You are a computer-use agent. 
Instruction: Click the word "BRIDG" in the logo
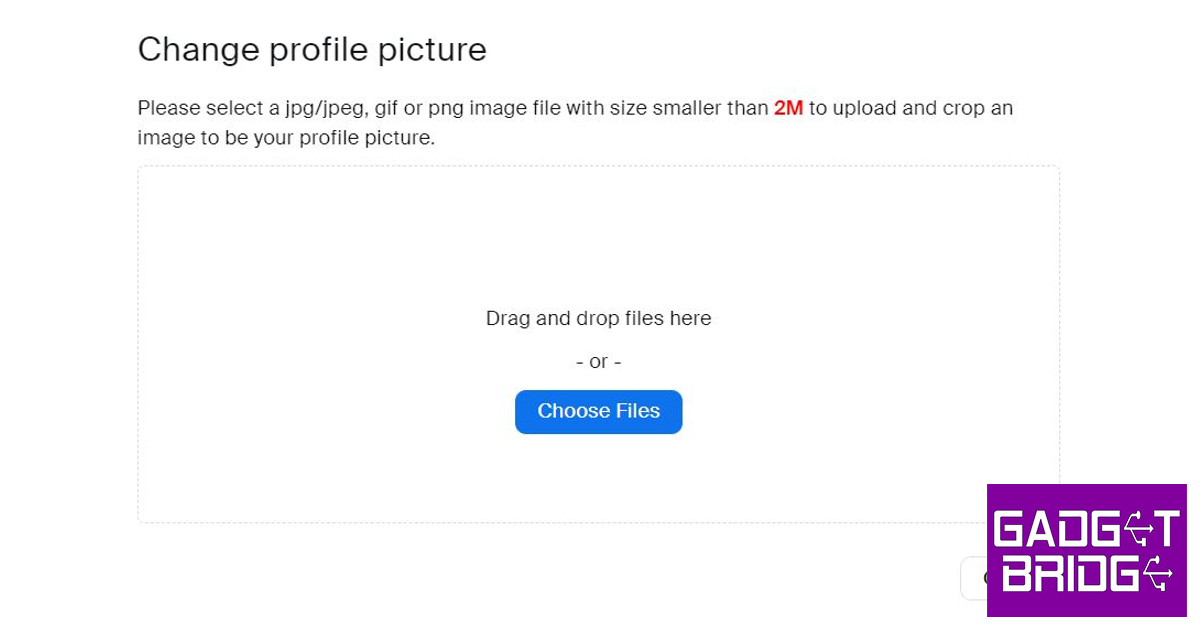[1070, 574]
